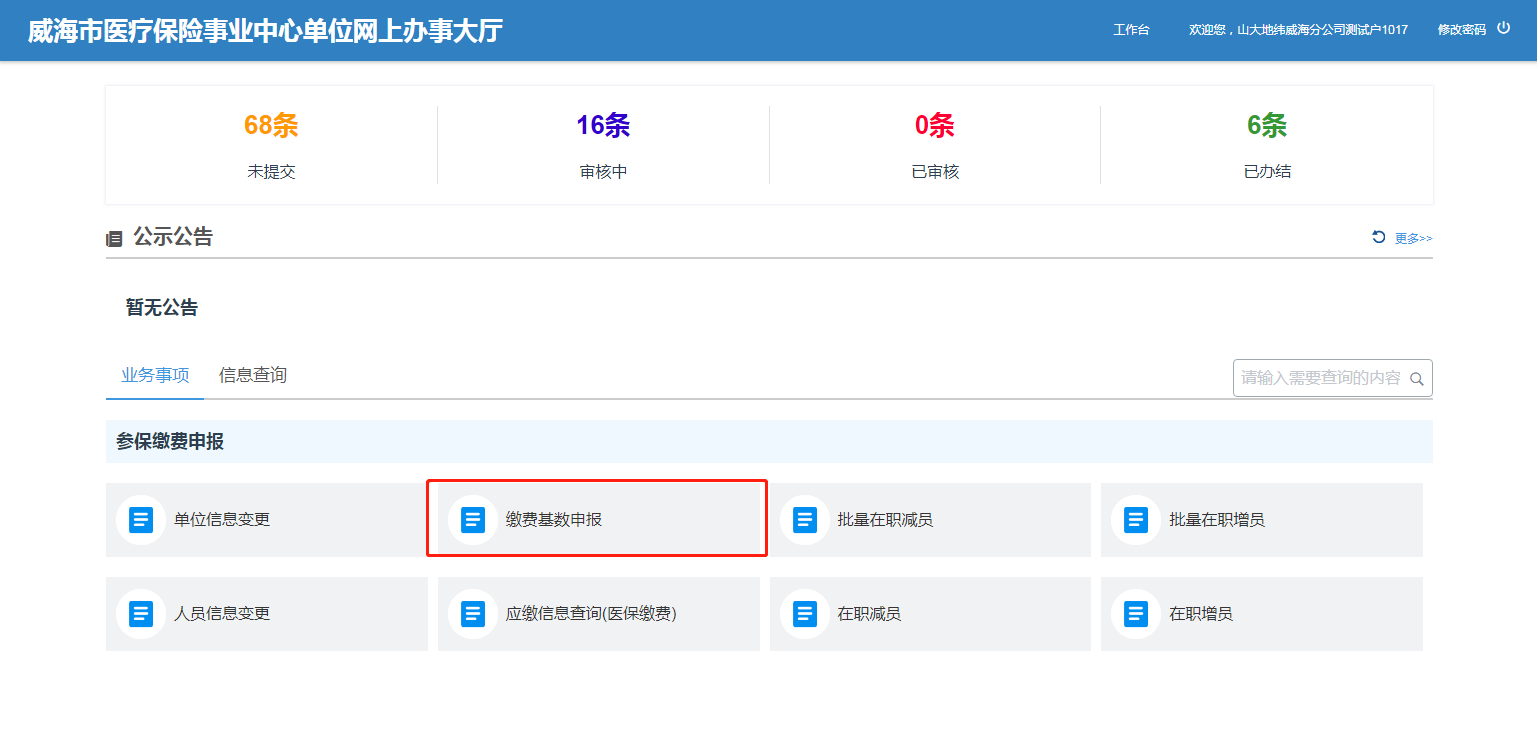Screen dimensions: 1537x740
Task: View the 68条 未提交 items
Action: click(x=271, y=126)
